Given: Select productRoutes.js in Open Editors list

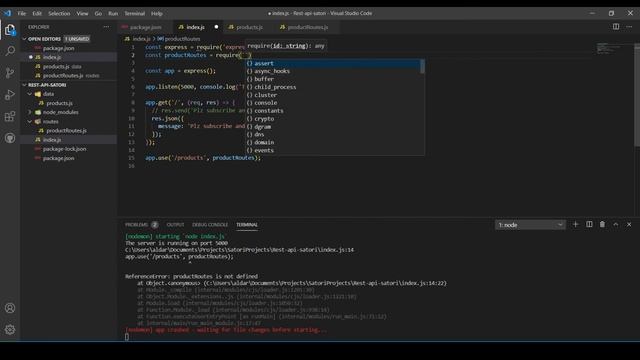Looking at the screenshot, I should 69,76.
